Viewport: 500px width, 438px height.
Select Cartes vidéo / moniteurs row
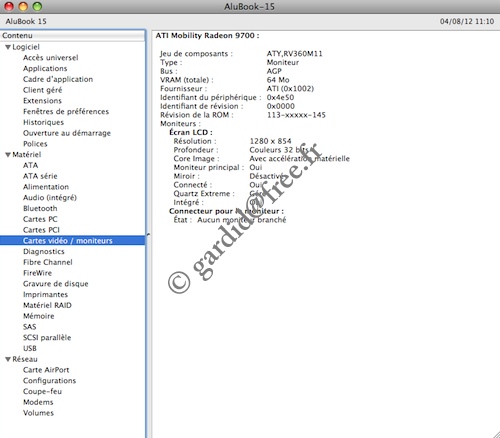(x=72, y=240)
